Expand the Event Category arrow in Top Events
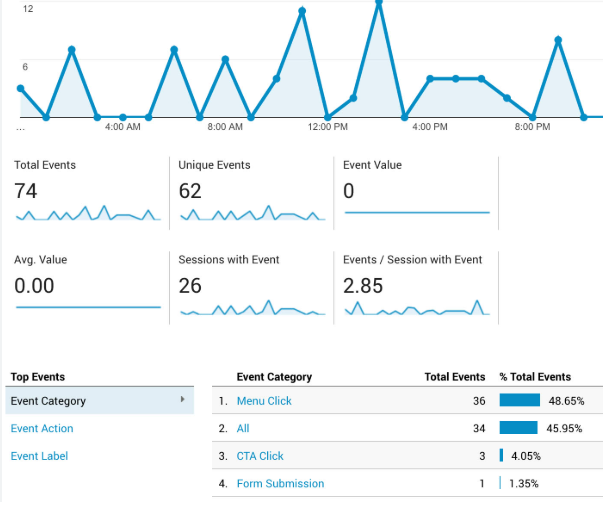The width and height of the screenshot is (603, 522). pos(182,400)
